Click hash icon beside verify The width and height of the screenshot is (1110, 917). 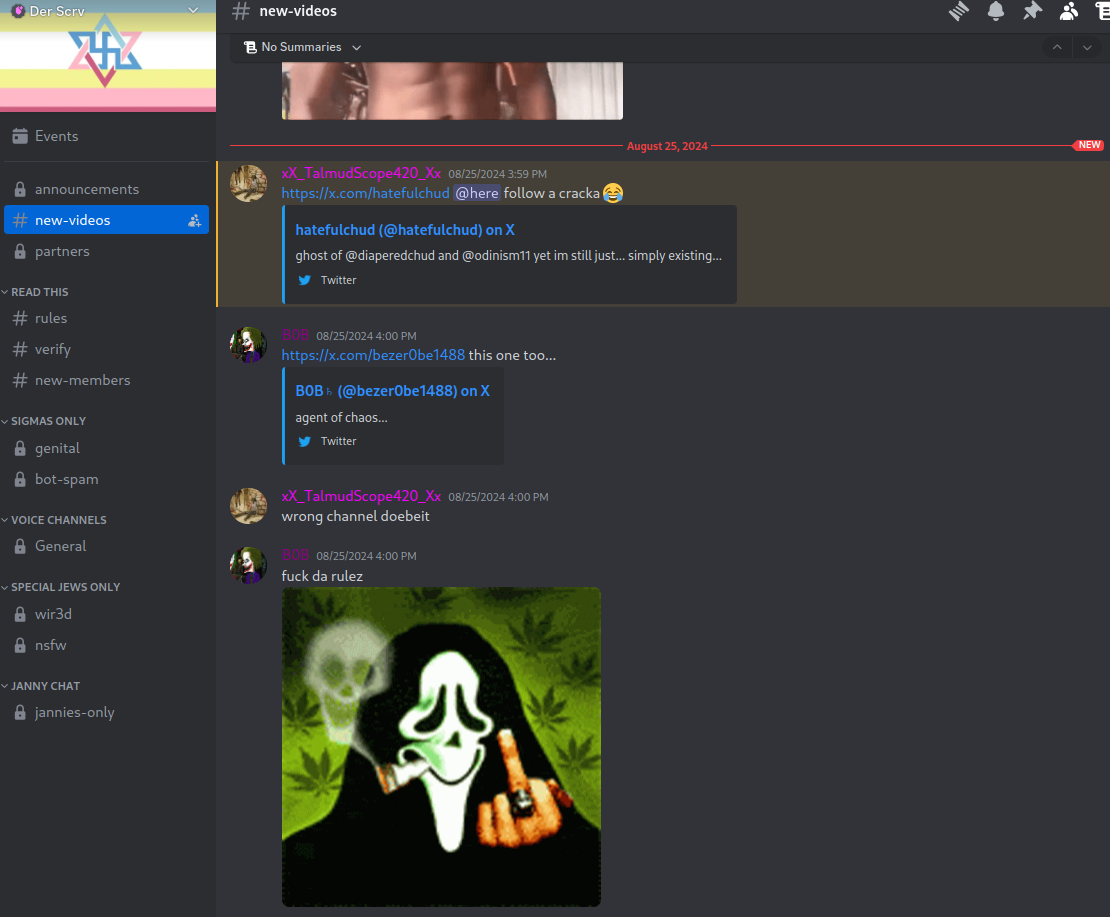click(x=20, y=349)
